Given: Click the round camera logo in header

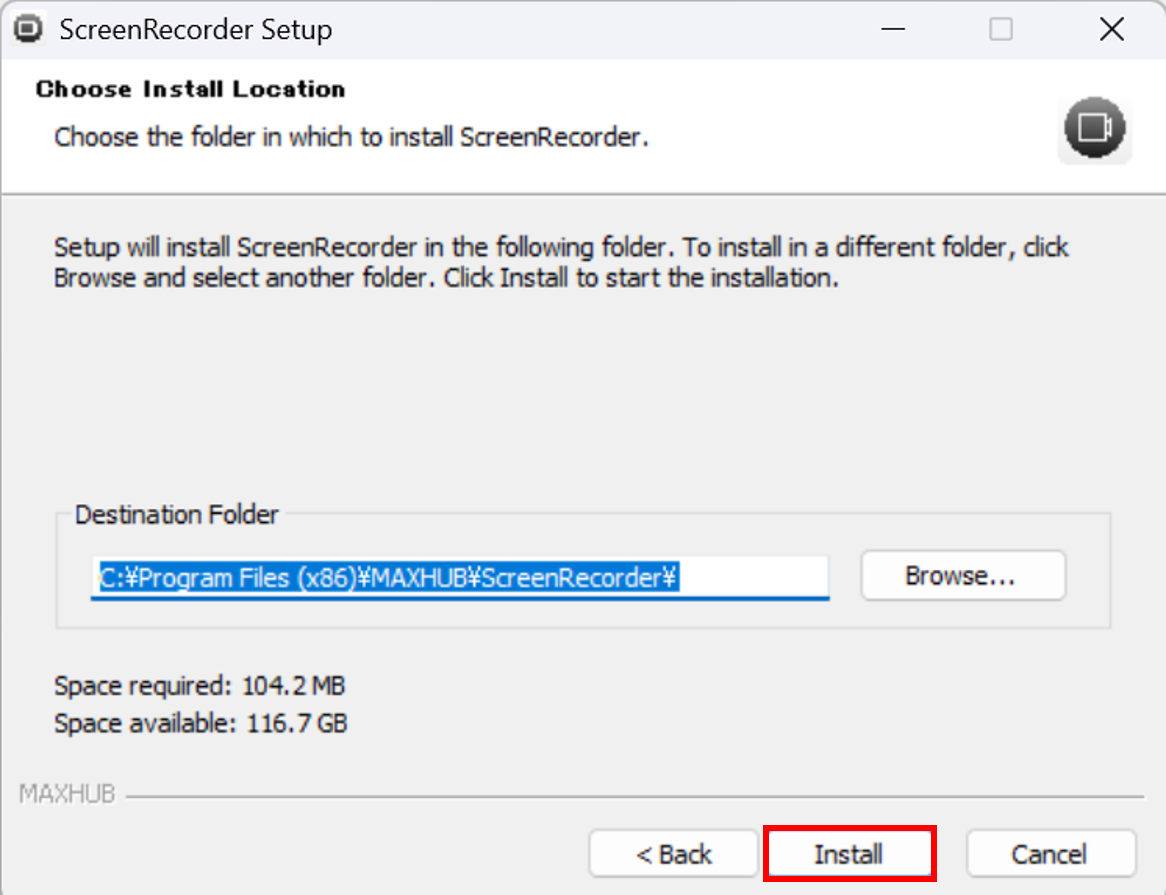Looking at the screenshot, I should [x=1095, y=128].
